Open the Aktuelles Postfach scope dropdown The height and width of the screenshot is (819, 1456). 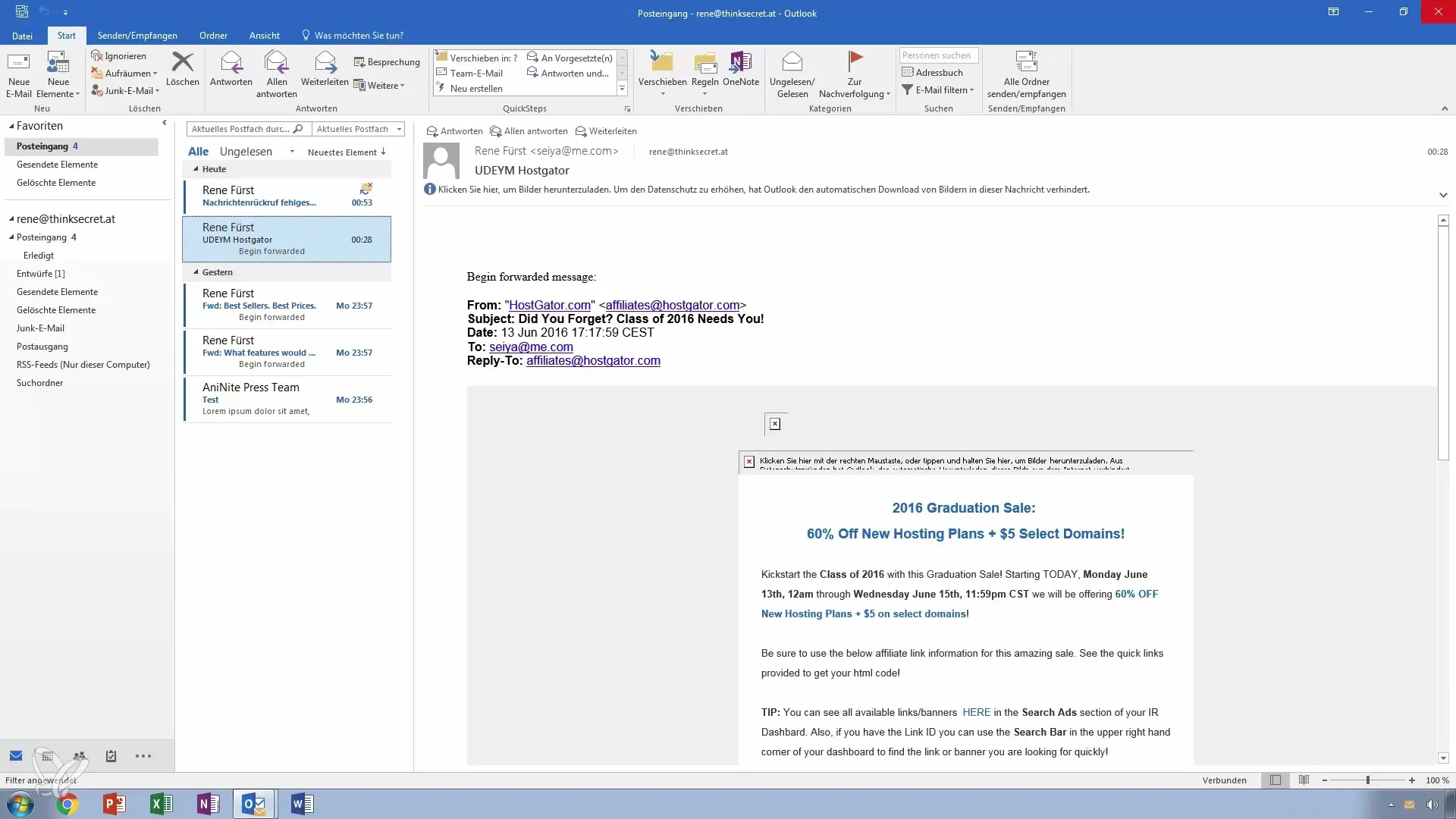point(359,129)
